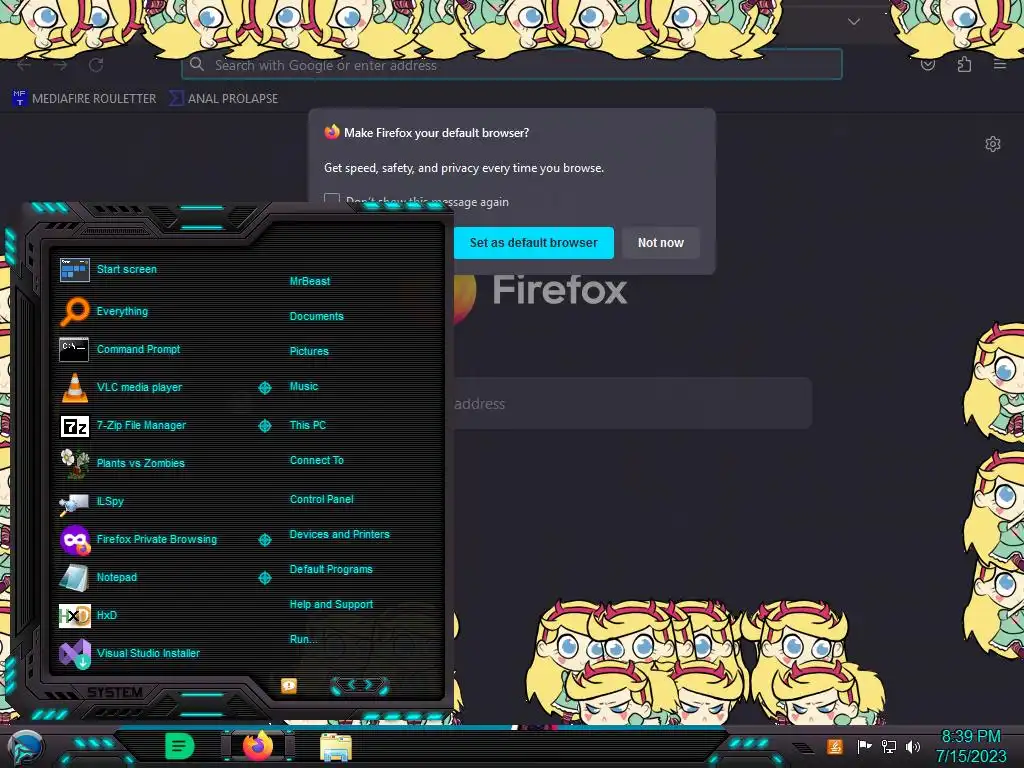Viewport: 1024px width, 768px height.
Task: Dismiss with Not now button
Action: (x=660, y=243)
